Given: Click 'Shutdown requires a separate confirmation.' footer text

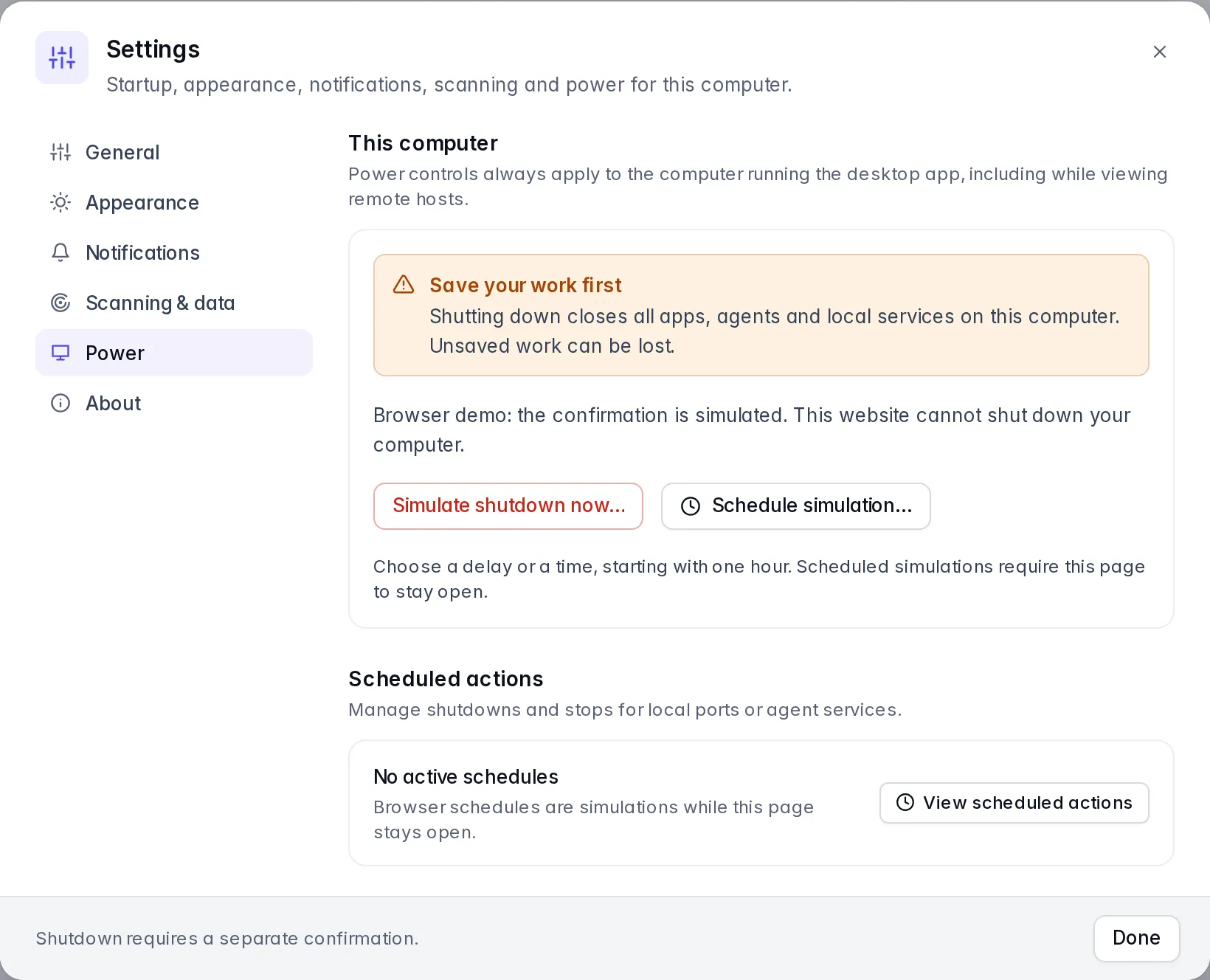Looking at the screenshot, I should tap(227, 939).
